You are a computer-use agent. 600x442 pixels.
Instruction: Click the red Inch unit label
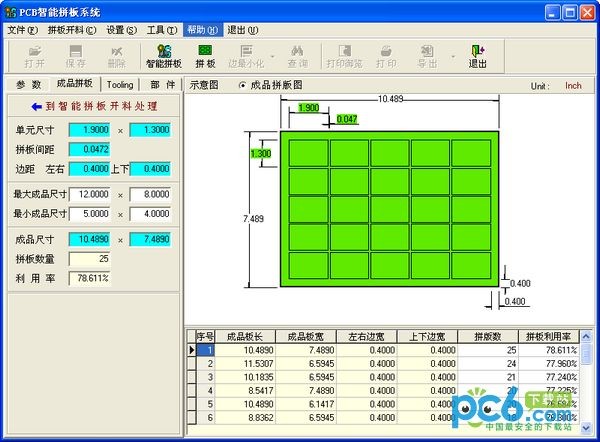tap(573, 86)
